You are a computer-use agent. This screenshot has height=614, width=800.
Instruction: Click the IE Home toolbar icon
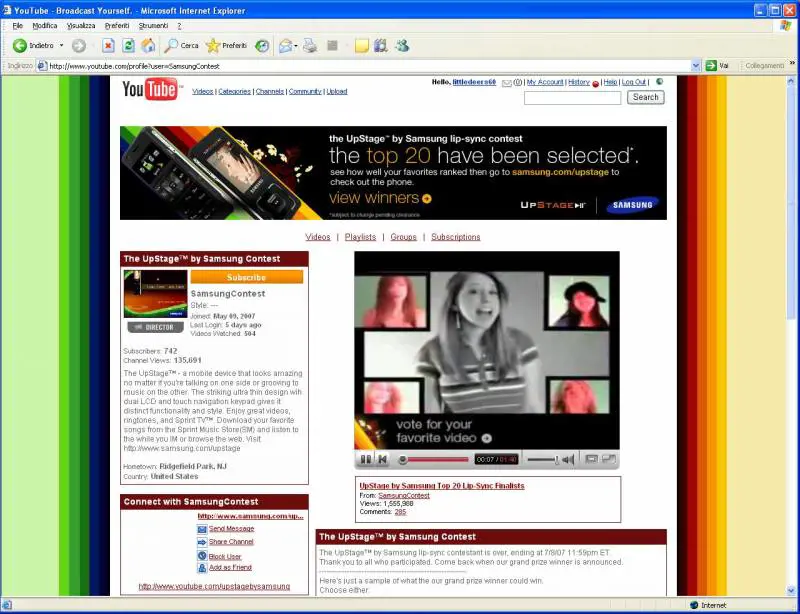148,45
